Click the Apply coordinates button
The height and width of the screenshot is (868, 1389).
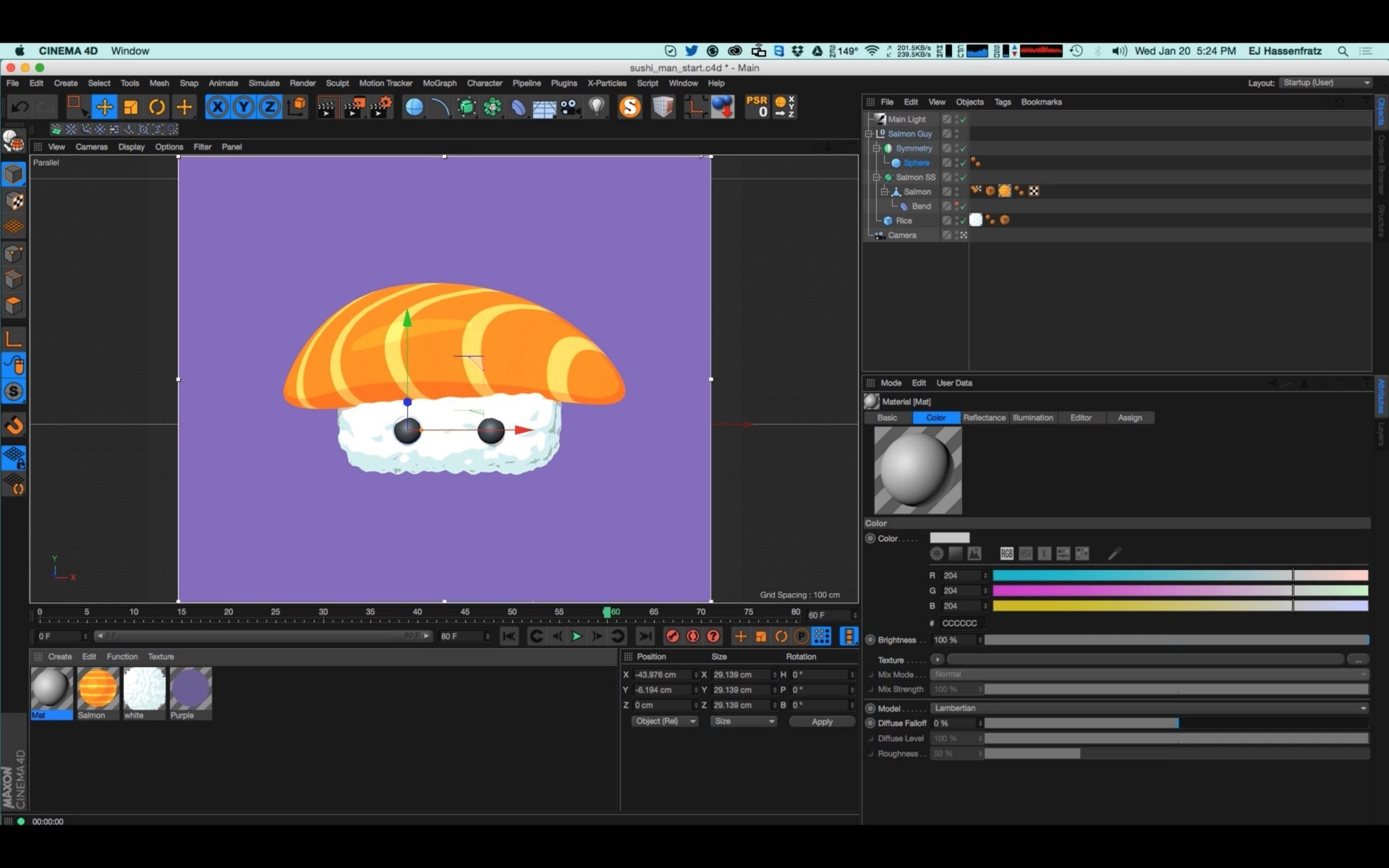tap(822, 722)
